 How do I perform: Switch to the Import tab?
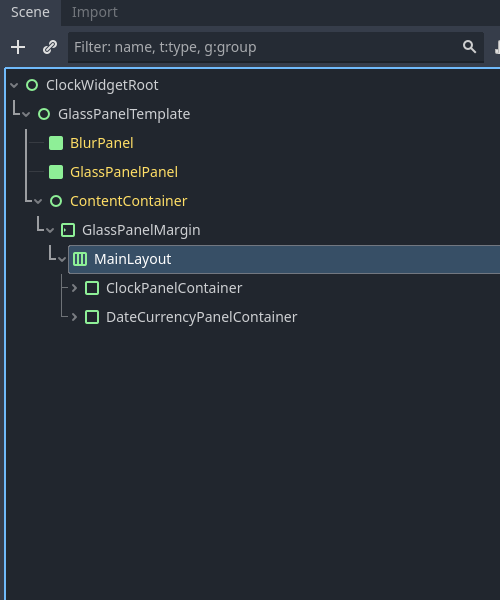[x=94, y=12]
